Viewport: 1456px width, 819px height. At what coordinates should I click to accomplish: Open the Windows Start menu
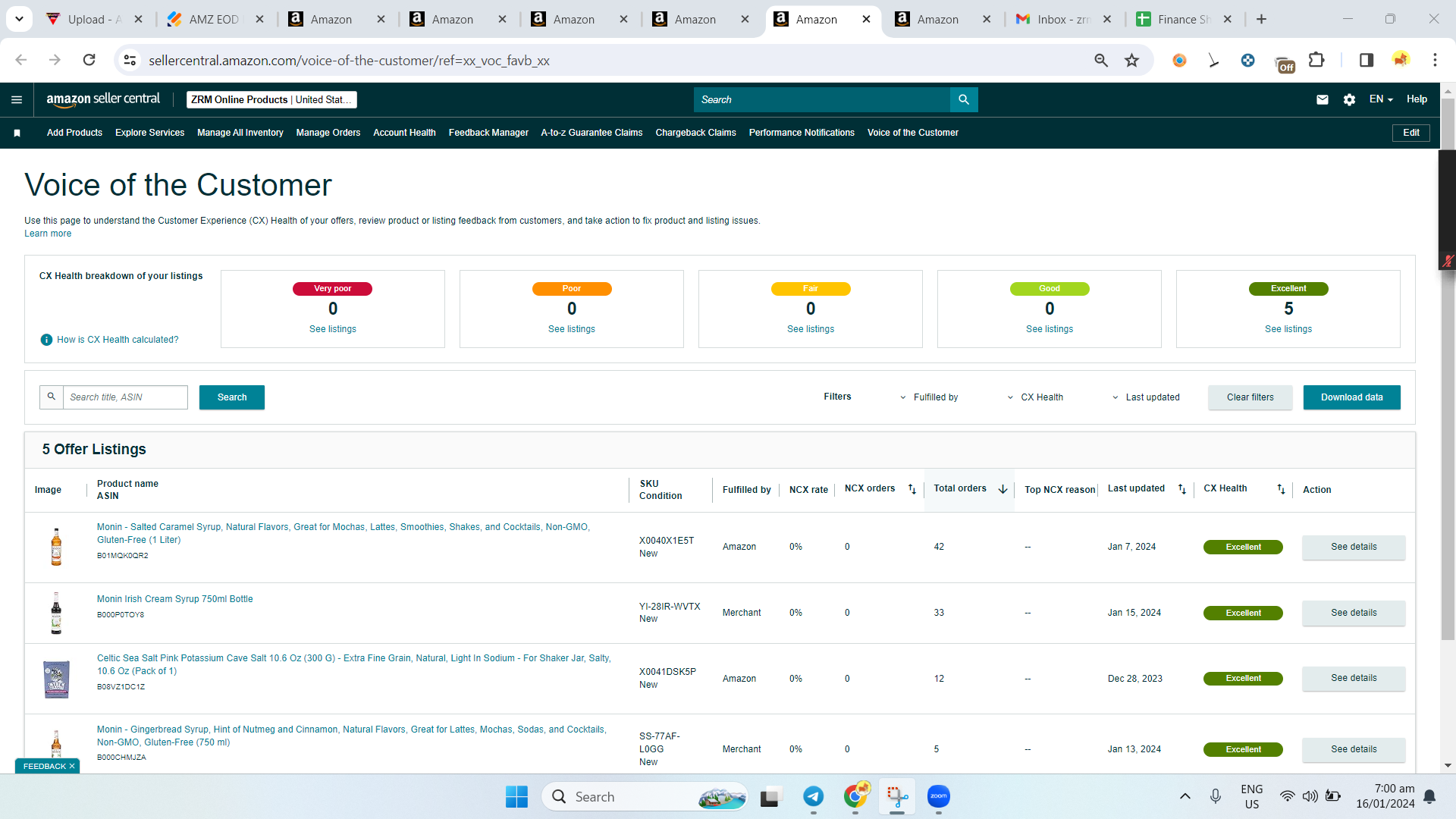click(516, 796)
